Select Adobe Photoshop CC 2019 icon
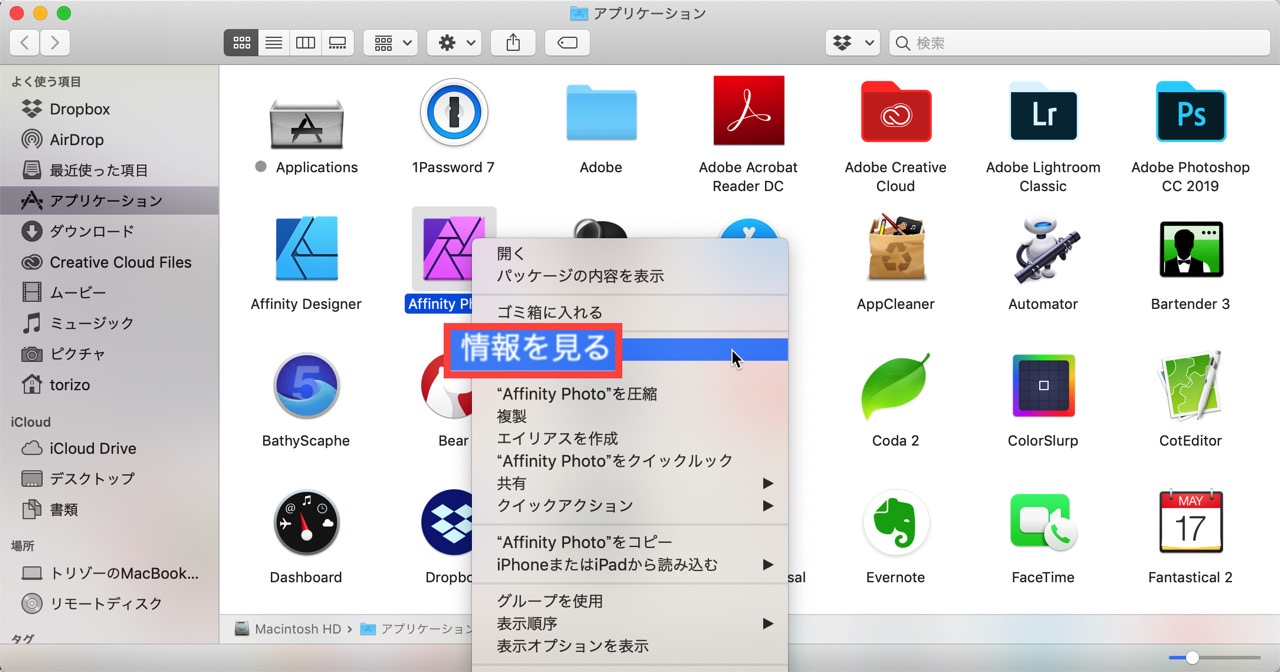Viewport: 1280px width, 672px height. pos(1191,113)
